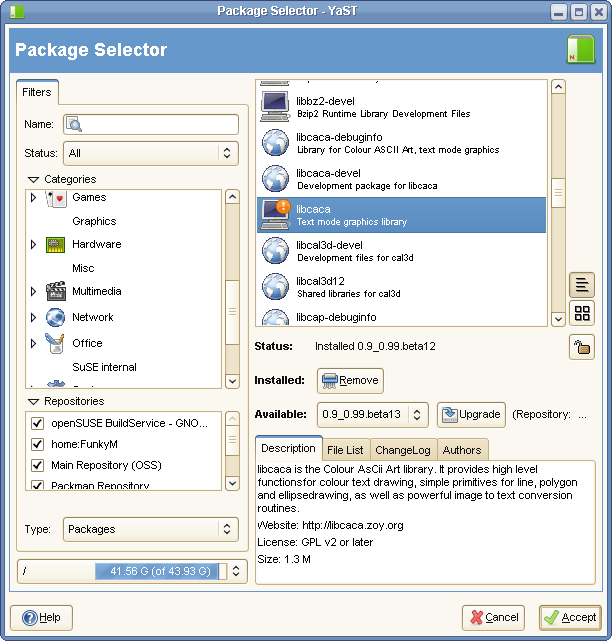The height and width of the screenshot is (641, 612).
Task: Click the package list scroll down arrow
Action: click(558, 319)
